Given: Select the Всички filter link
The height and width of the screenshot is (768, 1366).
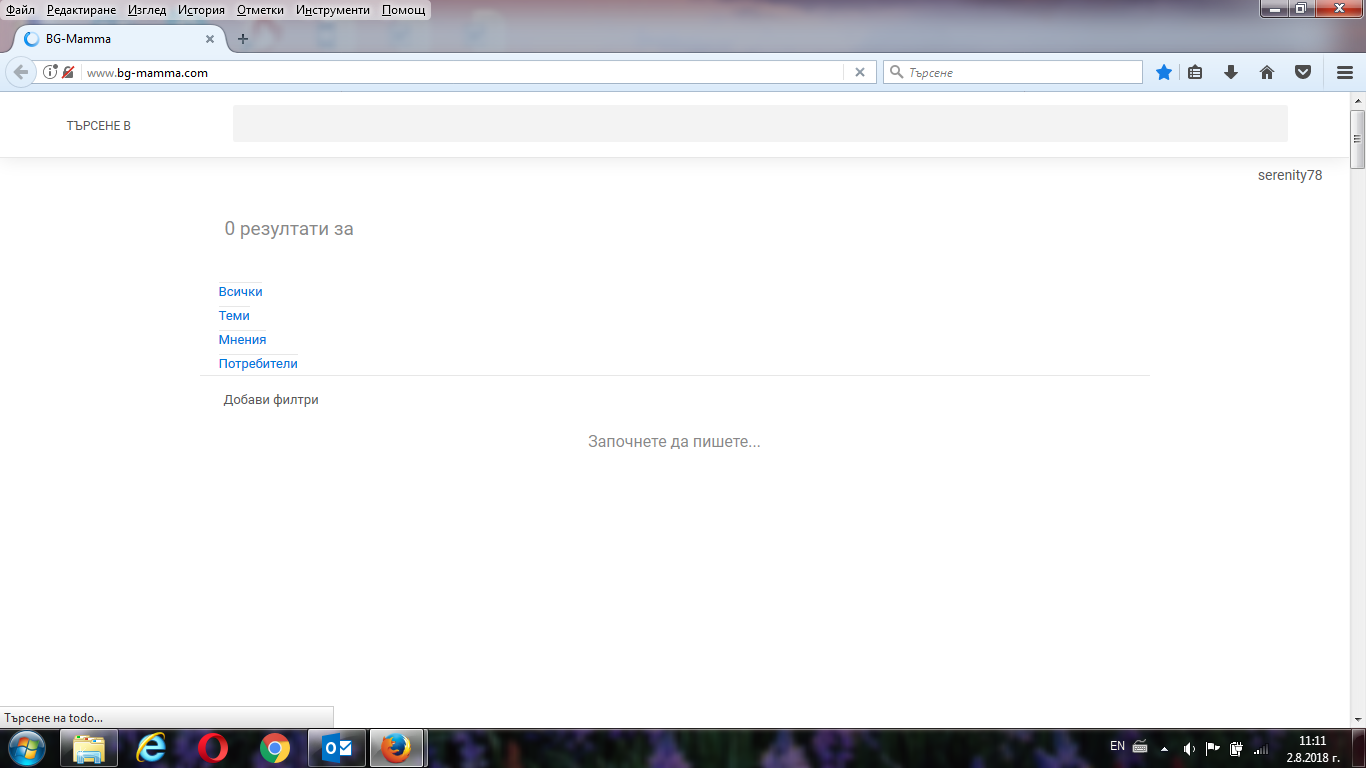Looking at the screenshot, I should 240,292.
